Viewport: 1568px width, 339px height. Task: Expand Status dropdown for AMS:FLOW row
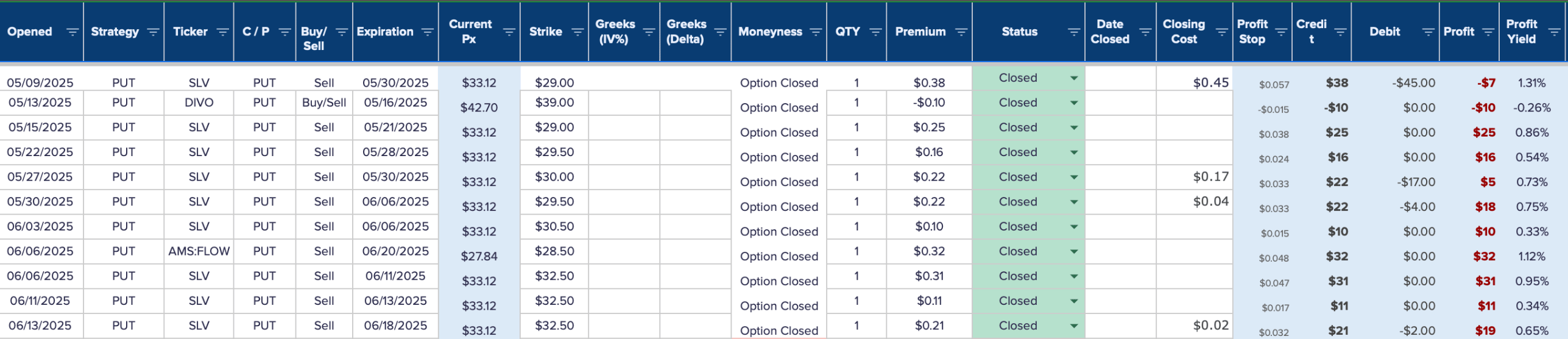click(1073, 252)
